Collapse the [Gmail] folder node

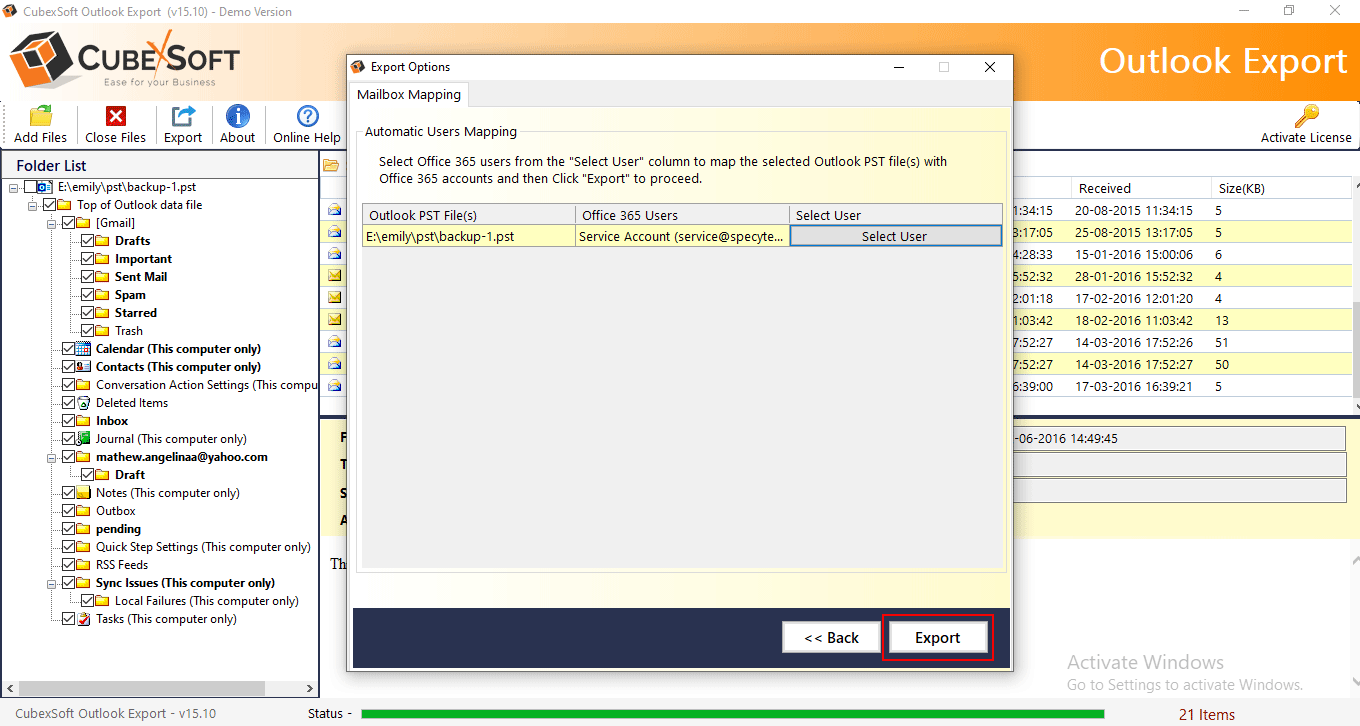(52, 223)
